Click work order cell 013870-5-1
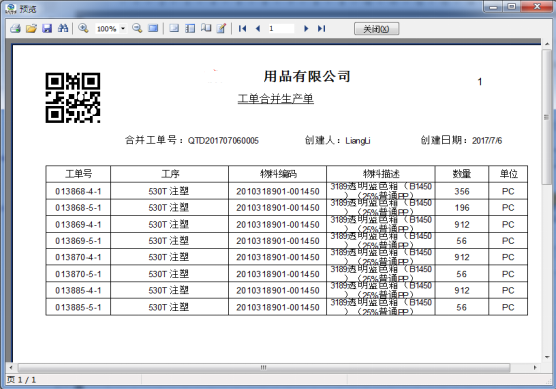556x389 pixels. click(x=78, y=274)
